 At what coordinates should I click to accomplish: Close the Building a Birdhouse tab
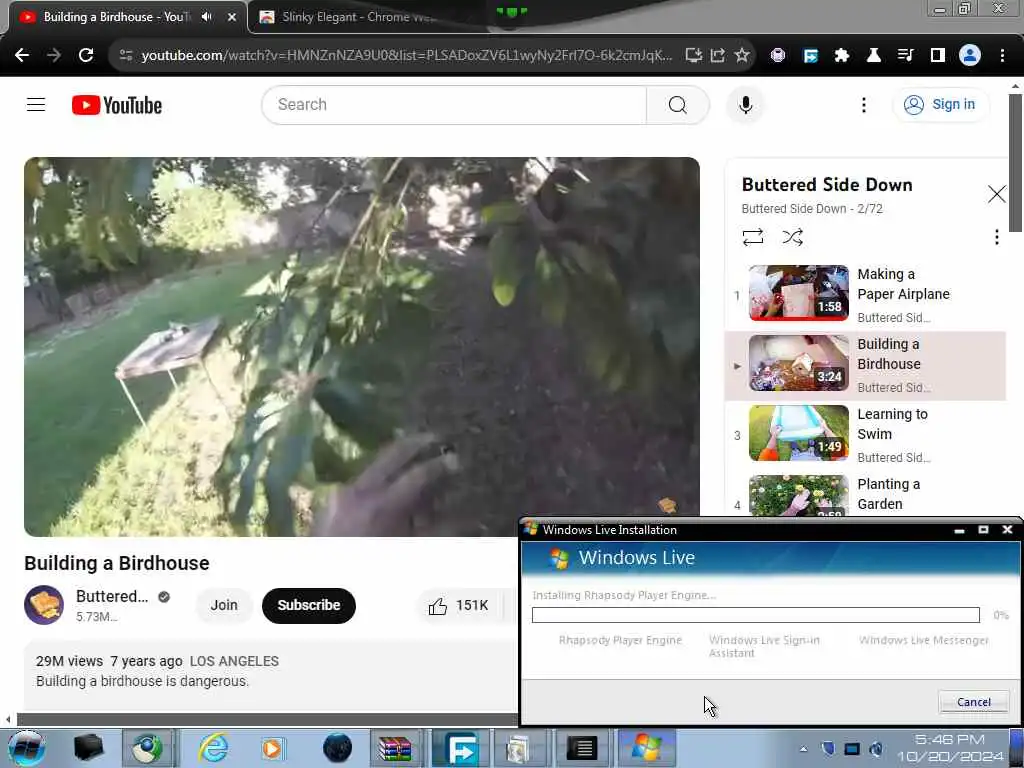pyautogui.click(x=232, y=17)
